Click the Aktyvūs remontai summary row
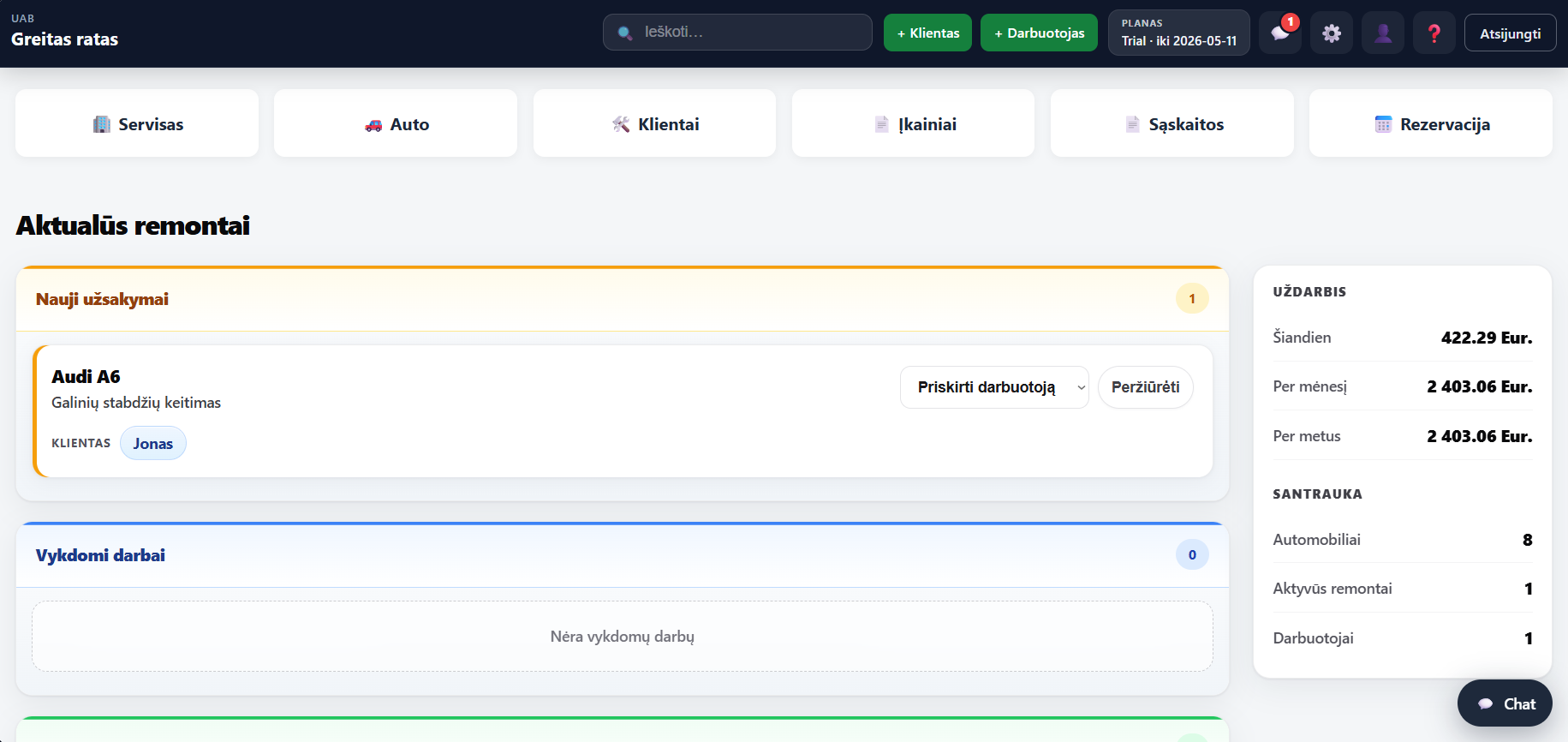The image size is (1568, 742). [1403, 589]
